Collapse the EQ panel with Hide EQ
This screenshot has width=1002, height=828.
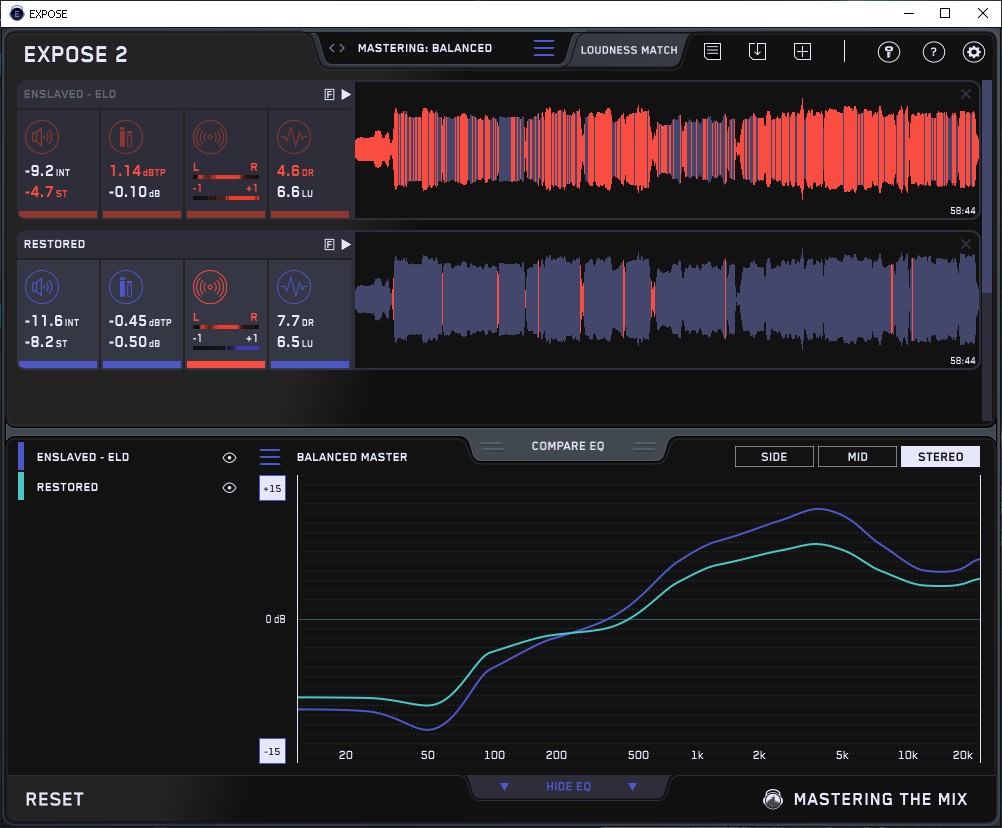568,786
